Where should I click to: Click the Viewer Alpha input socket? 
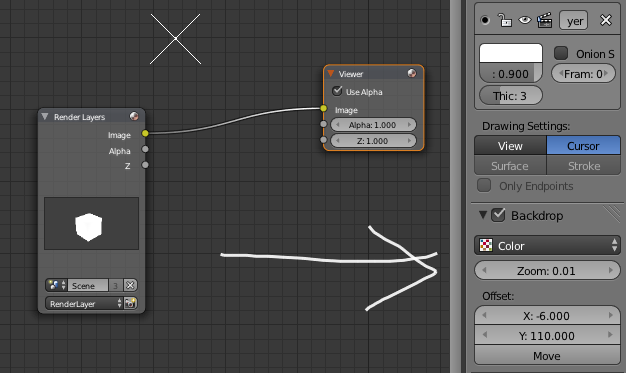tap(323, 124)
